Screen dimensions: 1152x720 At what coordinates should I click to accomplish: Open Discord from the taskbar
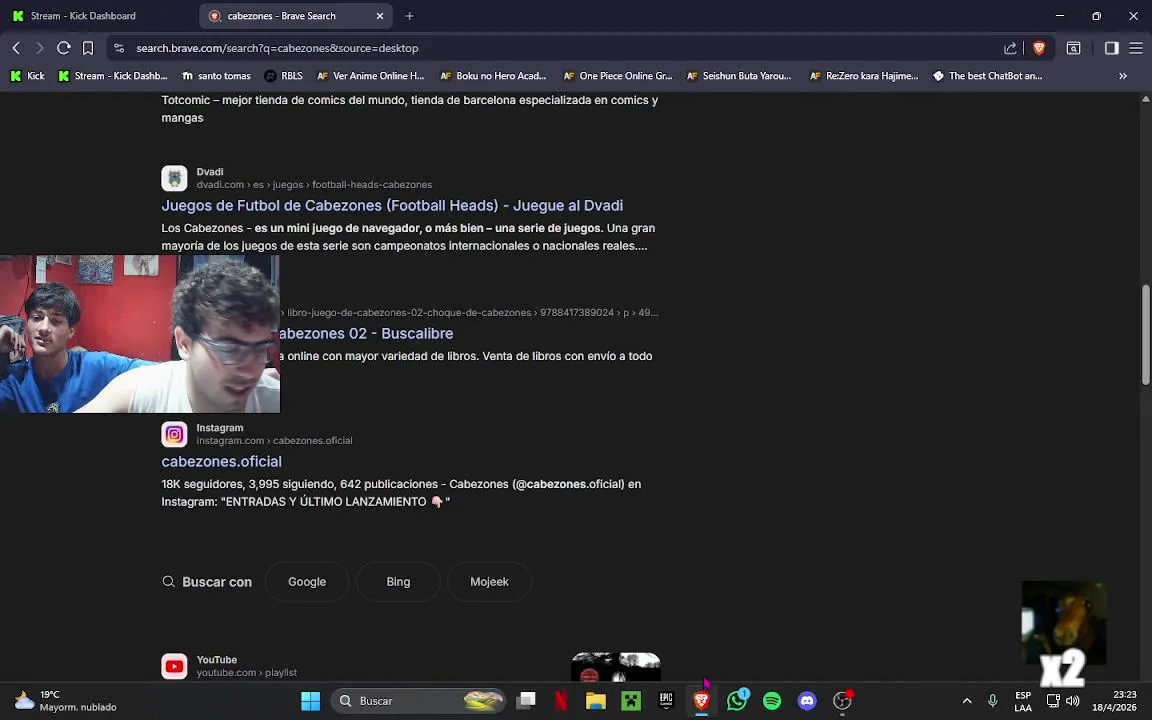[807, 701]
